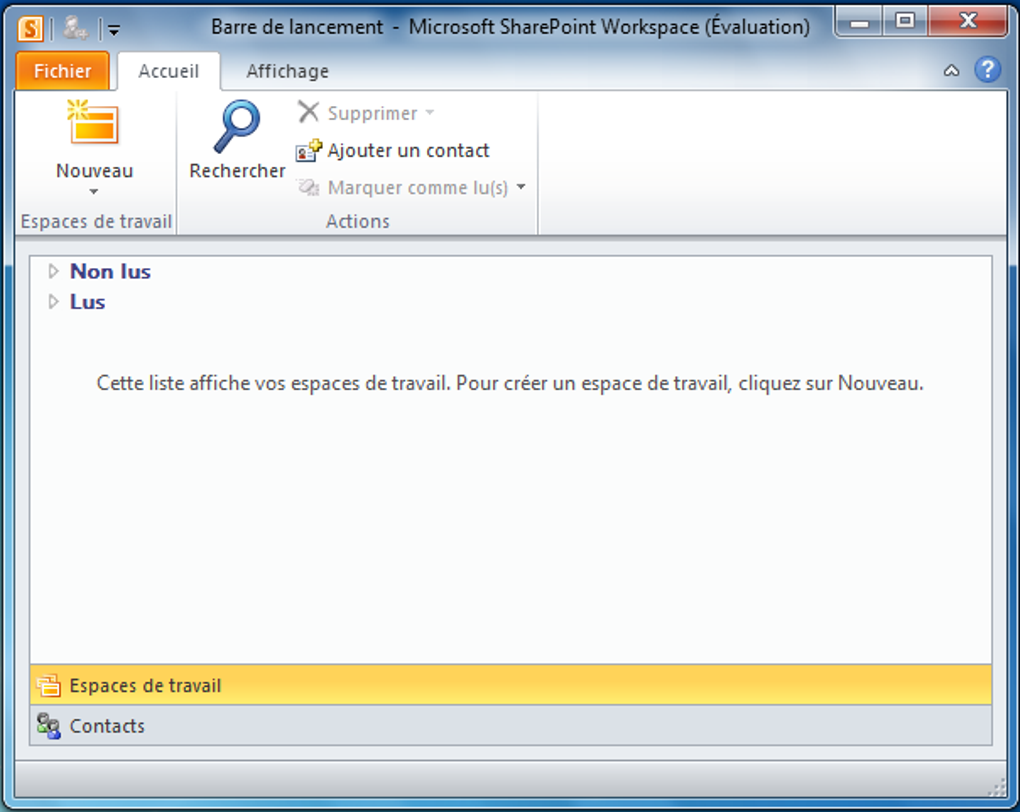Select the Lus heading
The image size is (1020, 812).
(87, 302)
